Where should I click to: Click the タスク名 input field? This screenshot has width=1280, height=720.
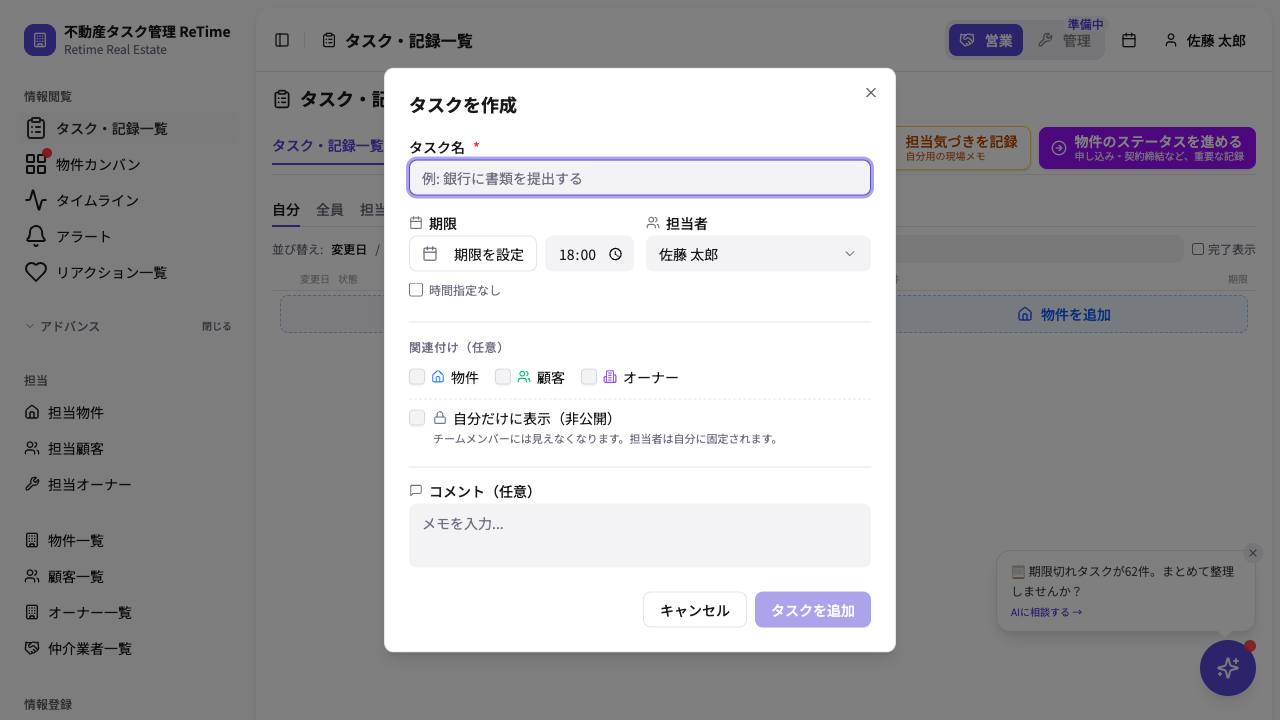pyautogui.click(x=640, y=178)
